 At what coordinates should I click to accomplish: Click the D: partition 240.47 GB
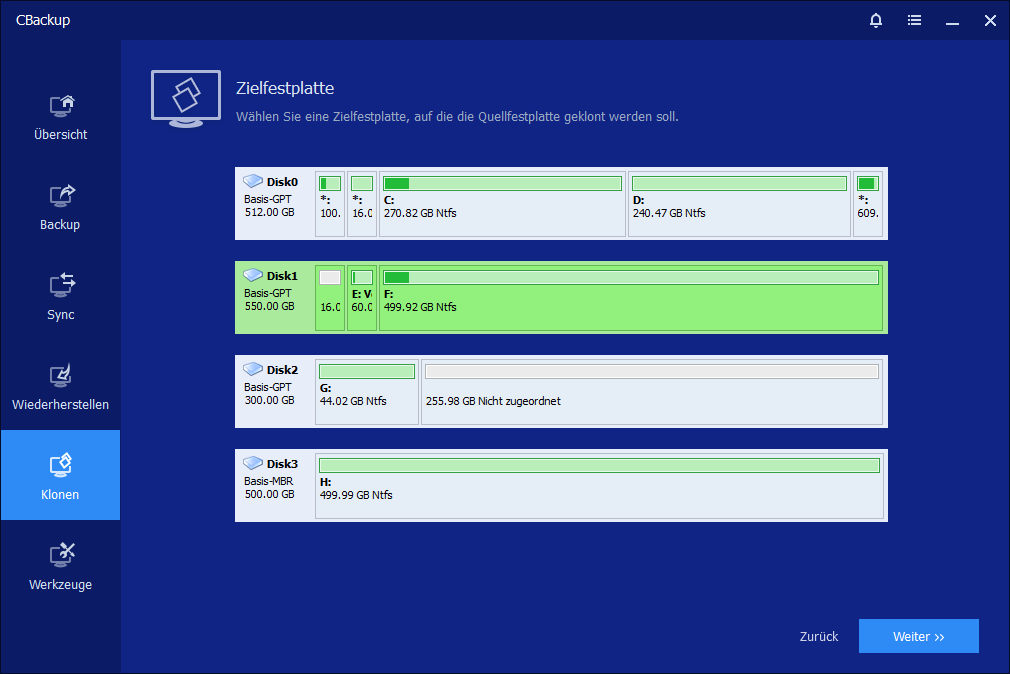click(739, 204)
